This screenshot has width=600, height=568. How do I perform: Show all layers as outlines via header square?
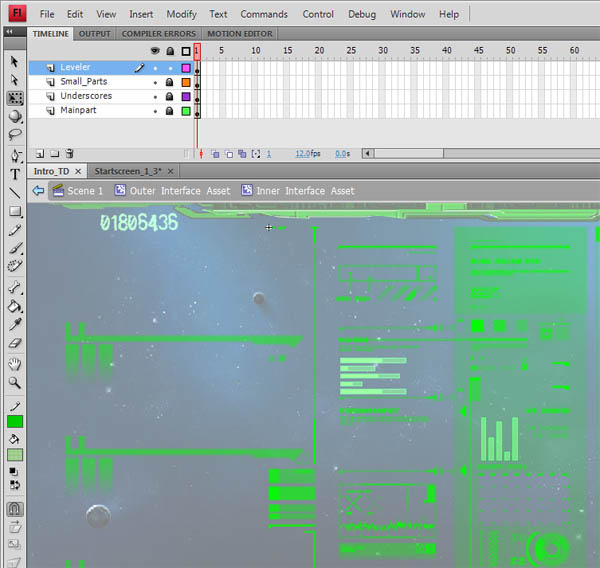tap(186, 51)
